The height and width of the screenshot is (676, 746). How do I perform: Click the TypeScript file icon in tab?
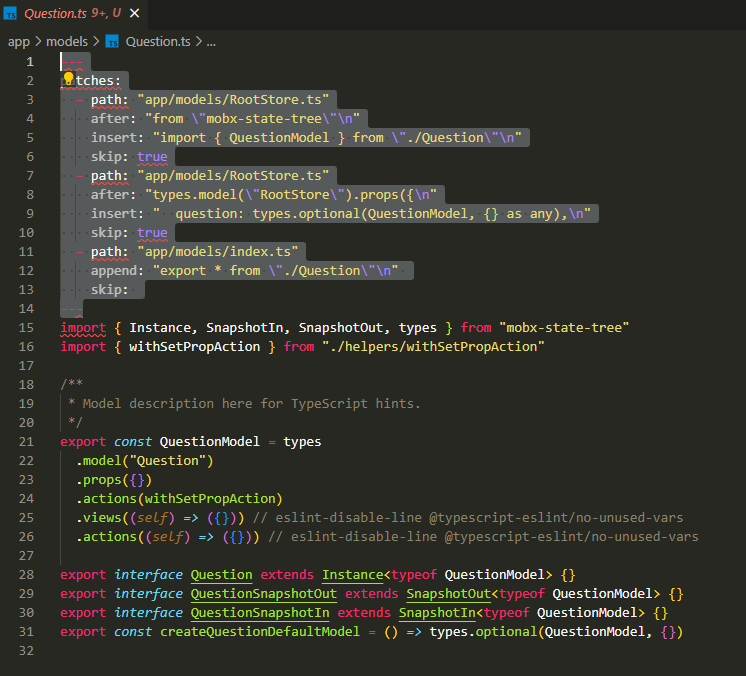(x=10, y=14)
